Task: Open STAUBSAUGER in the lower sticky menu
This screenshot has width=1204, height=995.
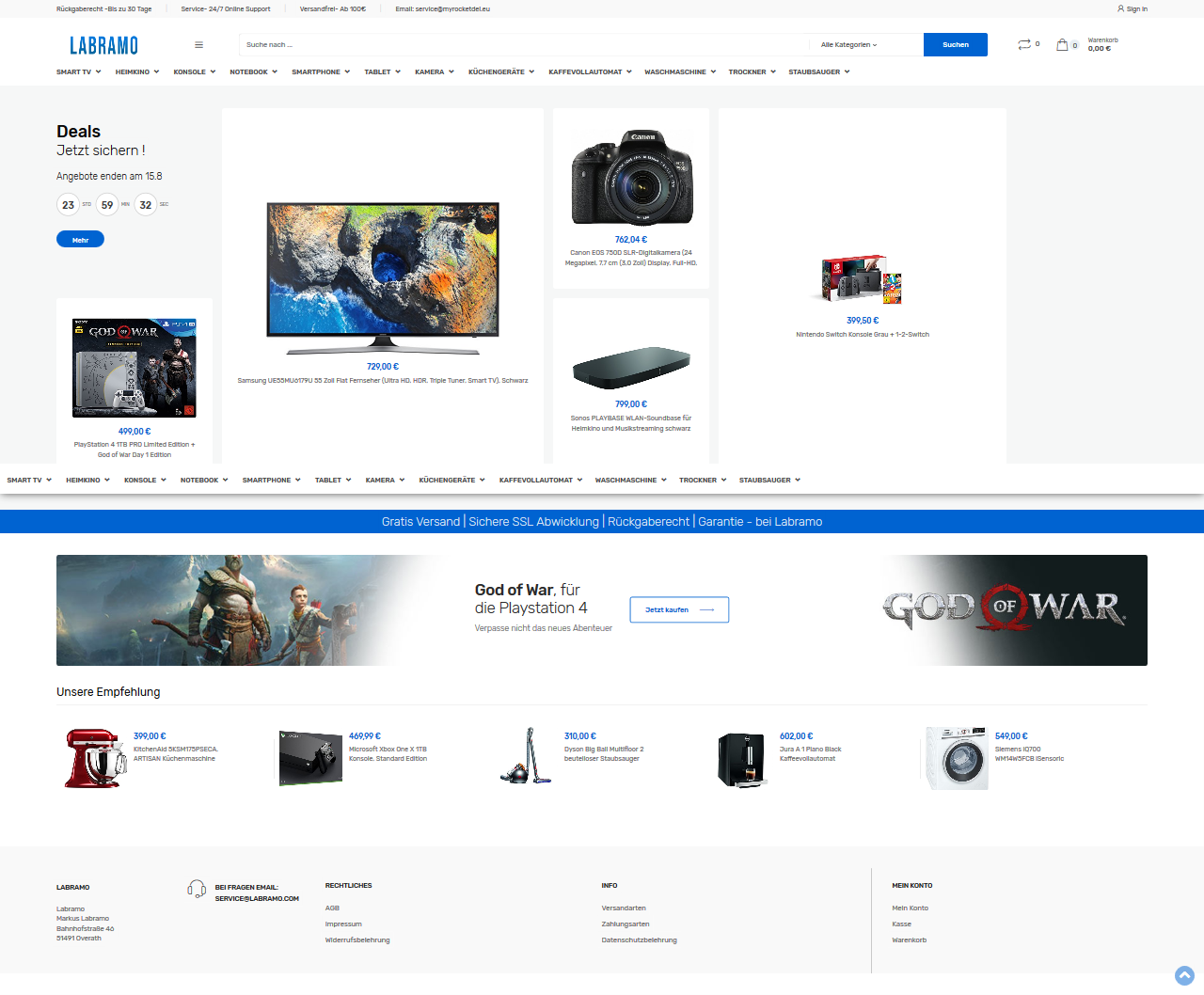Action: tap(770, 480)
